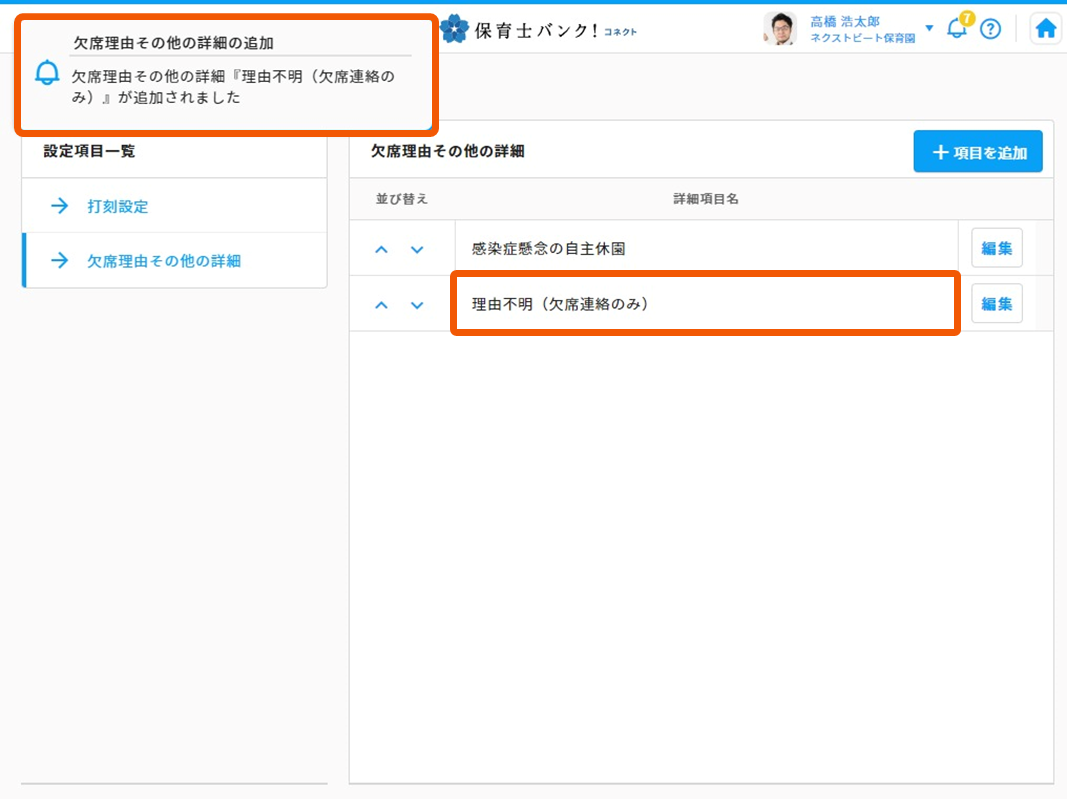The width and height of the screenshot is (1067, 800).
Task: Open the help question mark icon
Action: 990,29
